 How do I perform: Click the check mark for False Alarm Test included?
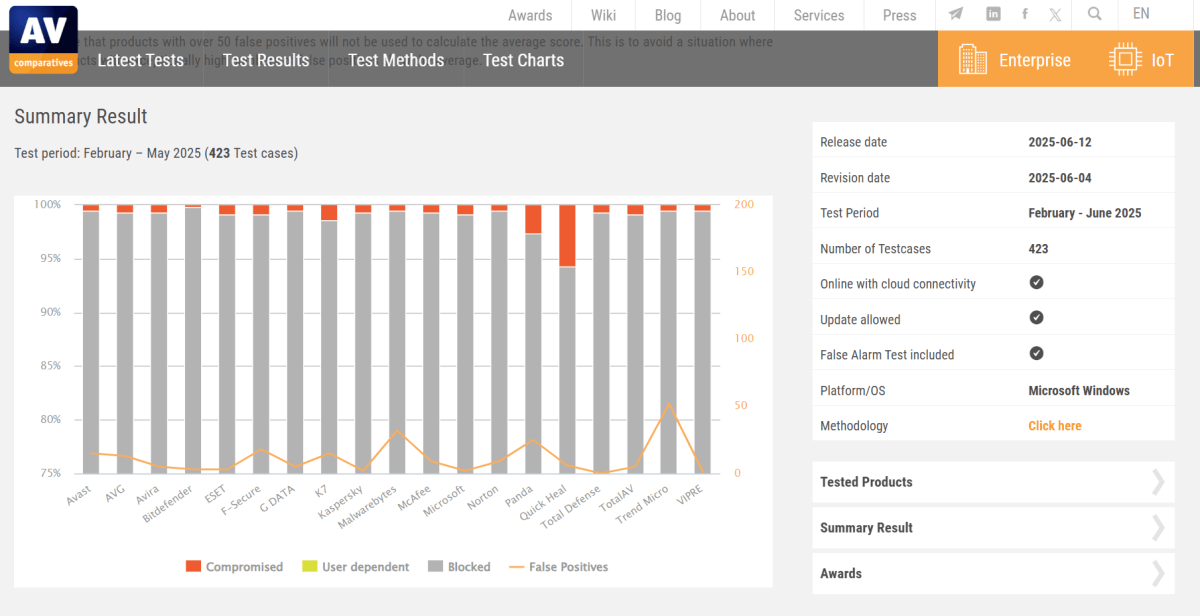[x=1036, y=354]
